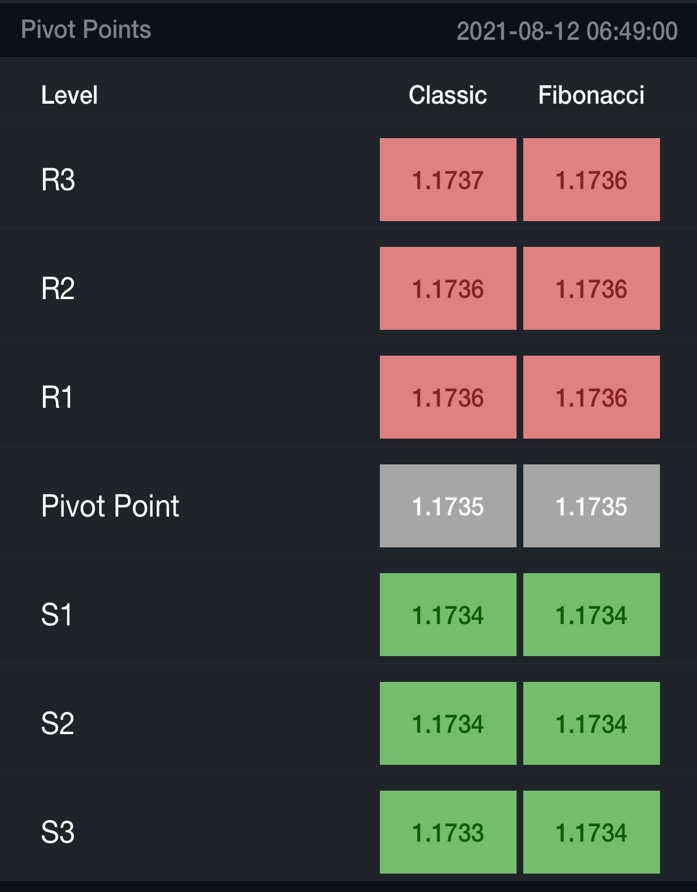The height and width of the screenshot is (892, 697).
Task: Select the Classic S1 green cell
Action: click(448, 615)
